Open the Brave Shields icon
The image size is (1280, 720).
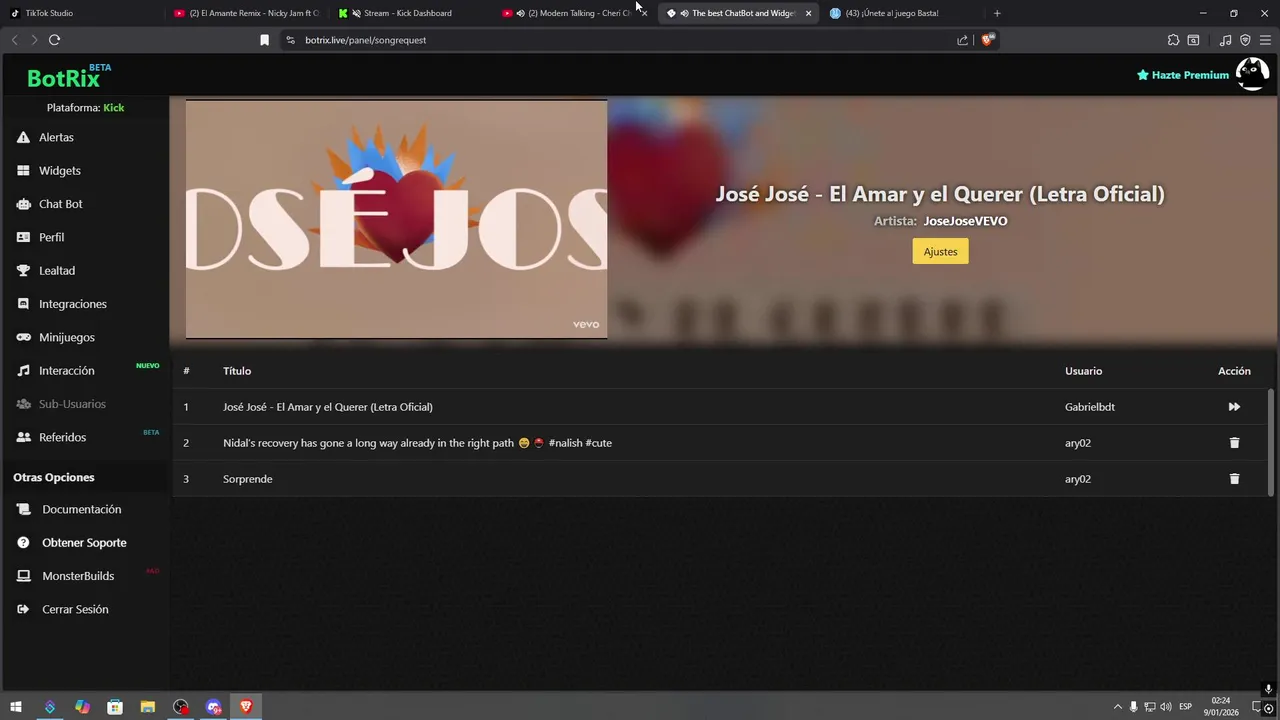988,40
